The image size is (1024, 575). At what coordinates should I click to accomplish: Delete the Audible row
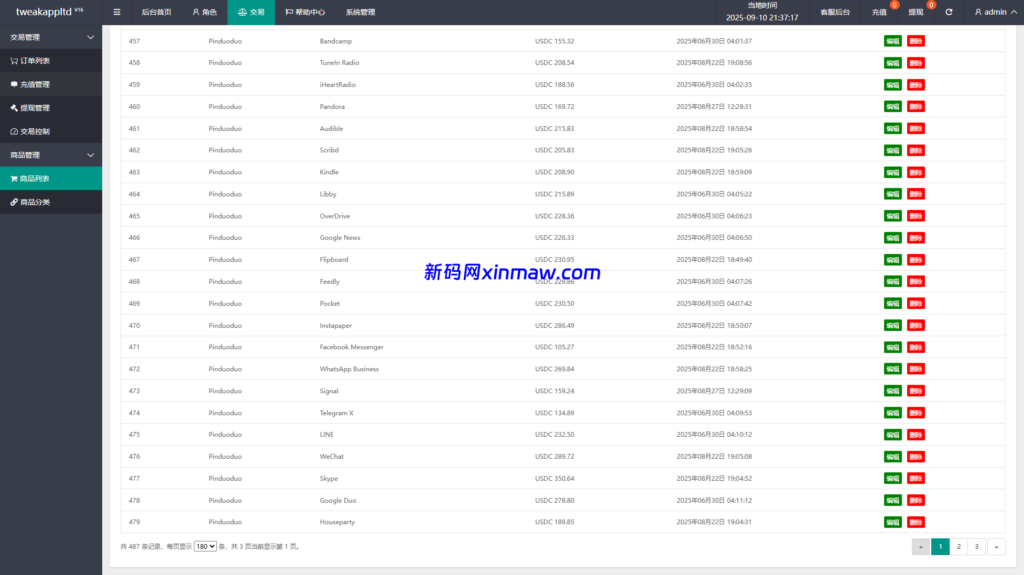pyautogui.click(x=916, y=129)
